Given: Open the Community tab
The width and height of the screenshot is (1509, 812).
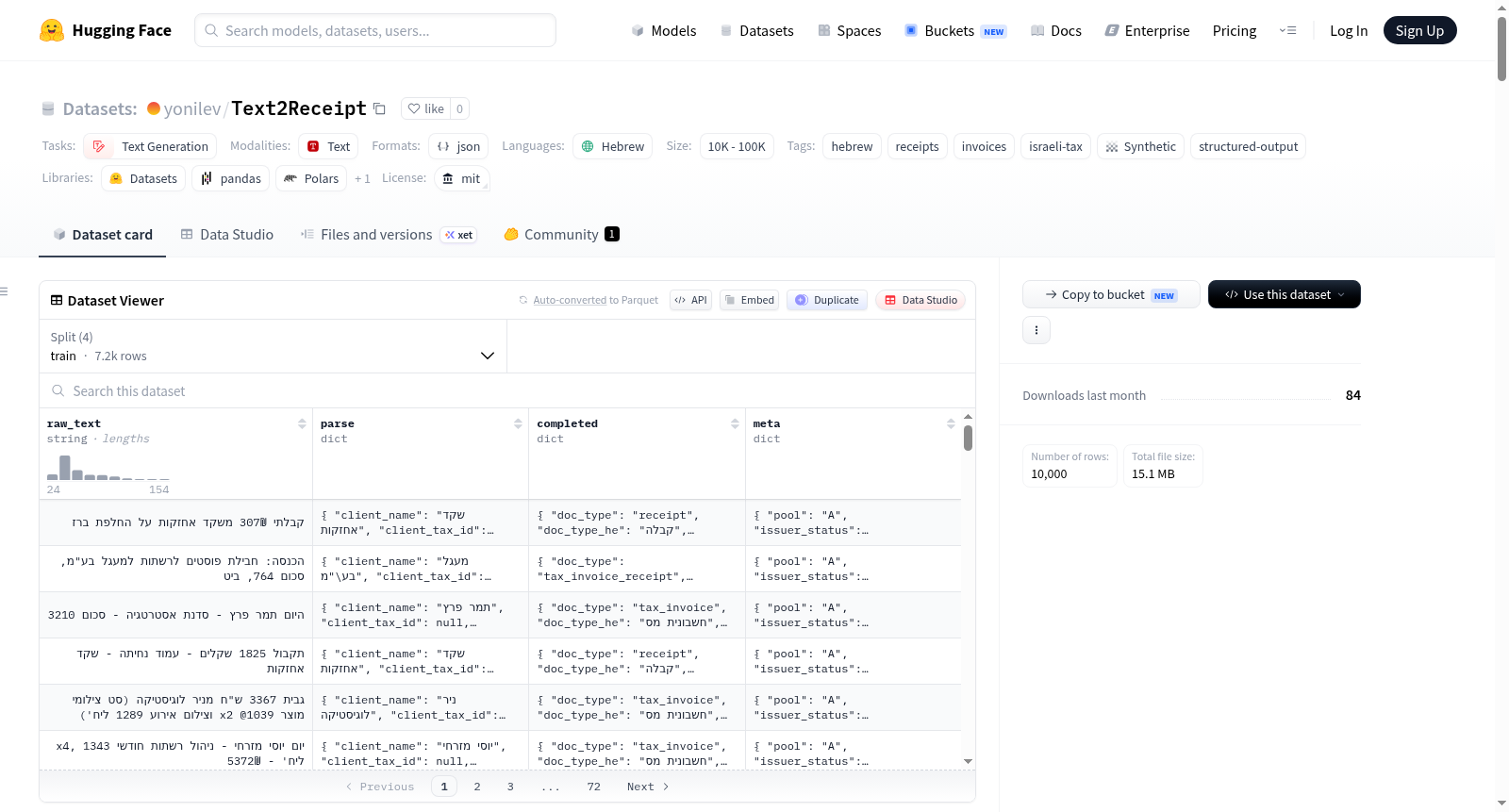Looking at the screenshot, I should point(562,235).
